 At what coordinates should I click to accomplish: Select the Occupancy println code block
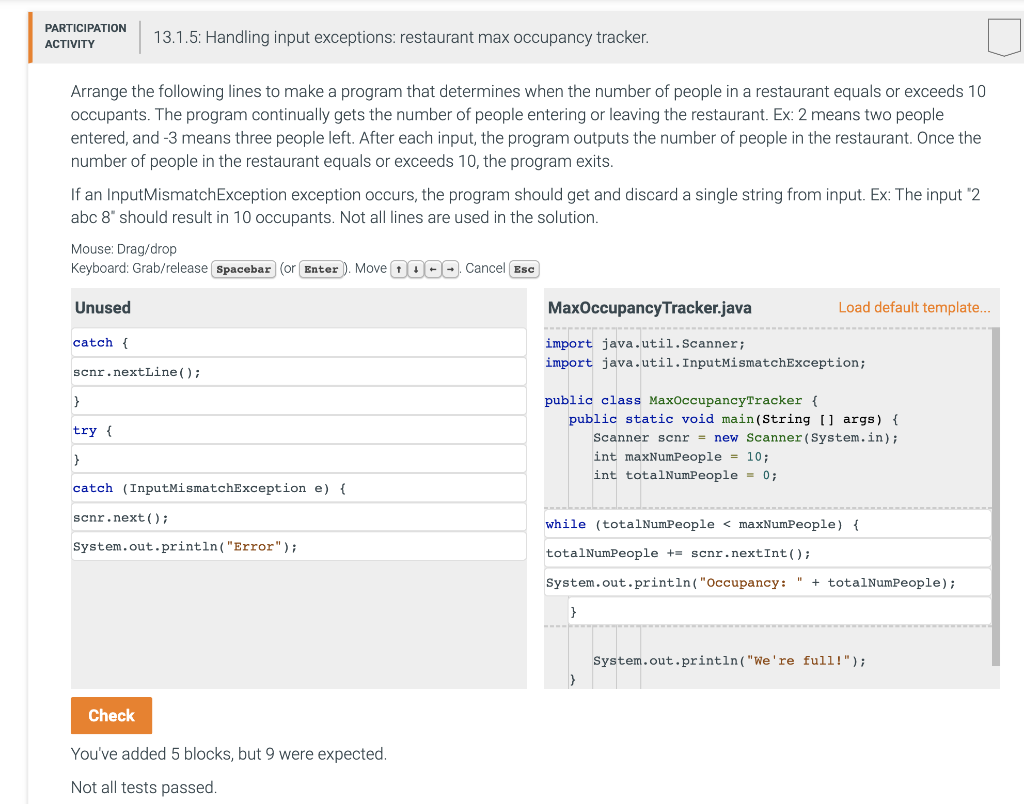coord(765,582)
